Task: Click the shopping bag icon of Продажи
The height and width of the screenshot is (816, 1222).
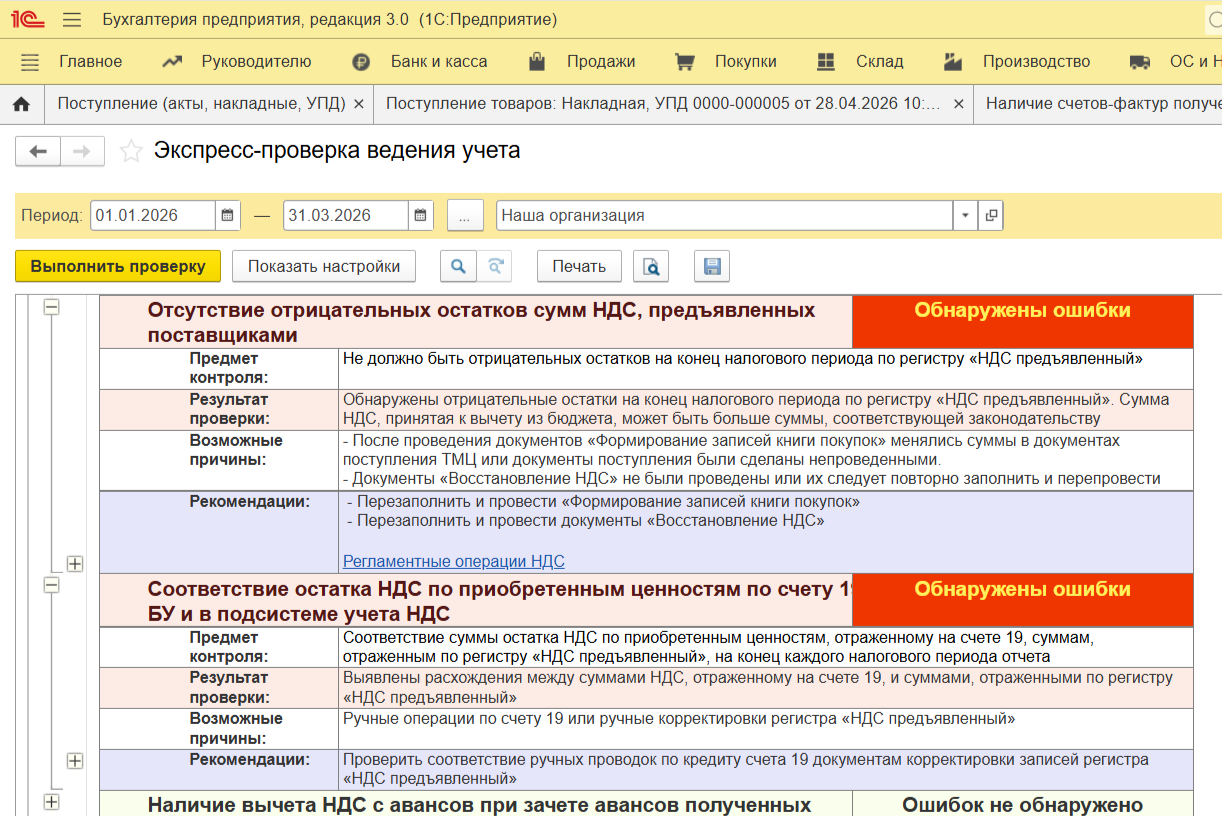Action: point(537,62)
